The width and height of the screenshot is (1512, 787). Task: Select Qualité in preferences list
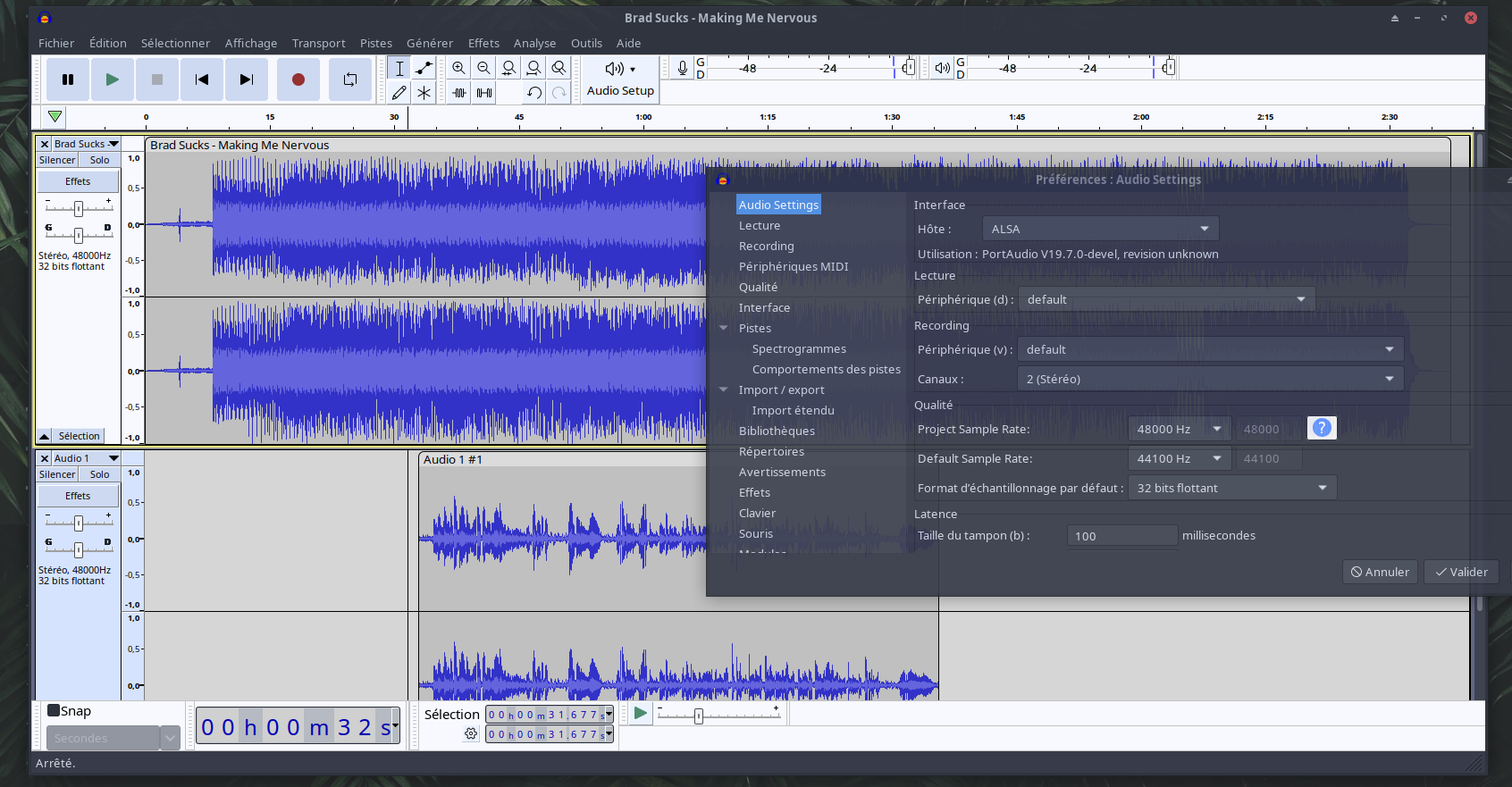758,287
